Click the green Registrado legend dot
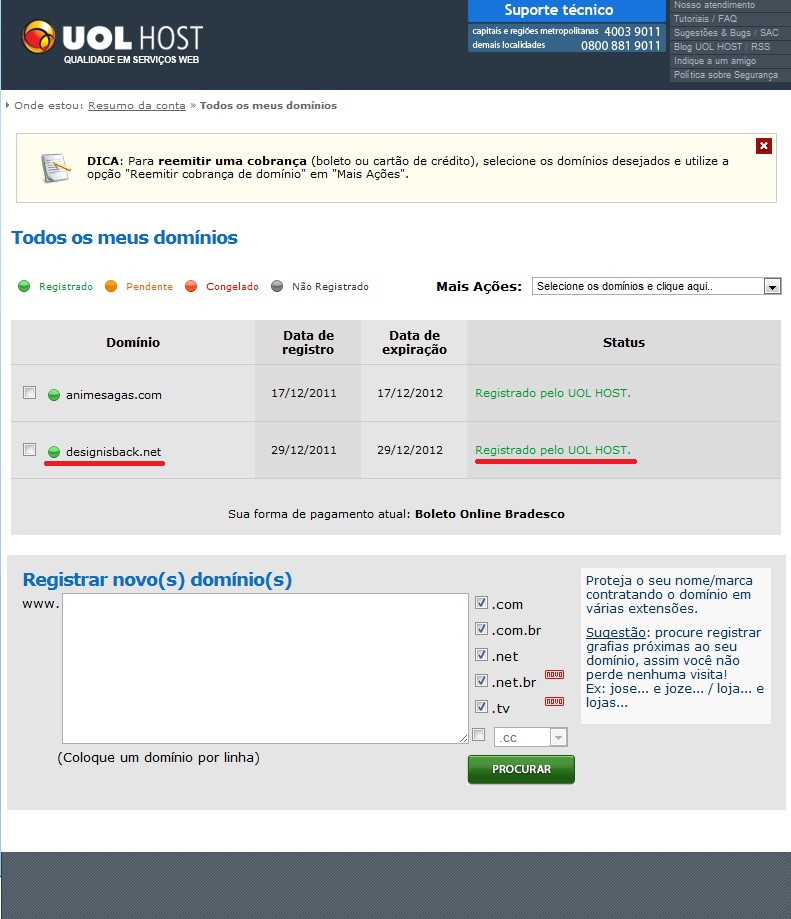Viewport: 791px width, 919px height. point(24,286)
